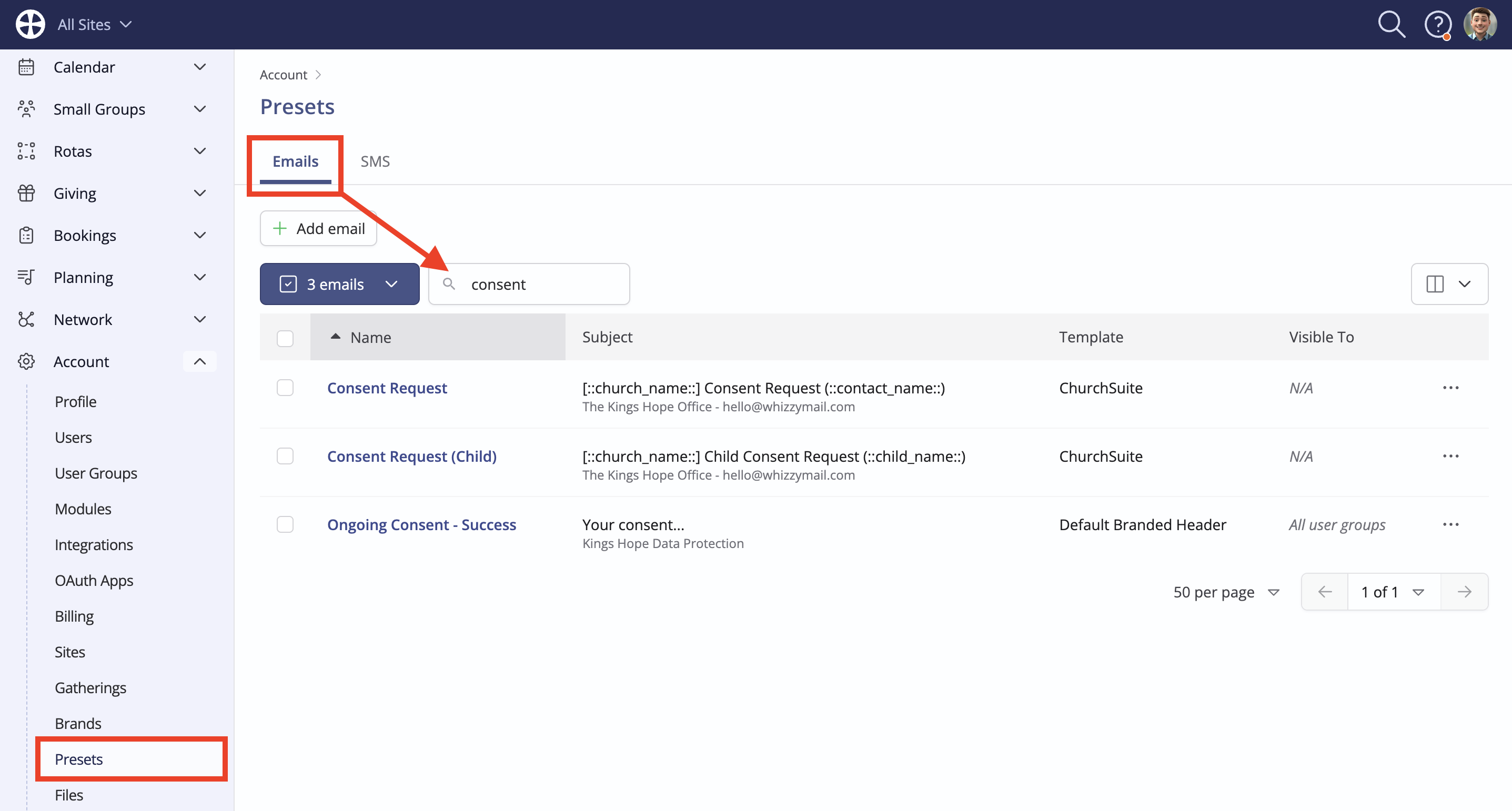The image size is (1512, 811).
Task: Go to the next page arrow
Action: pyautogui.click(x=1465, y=592)
